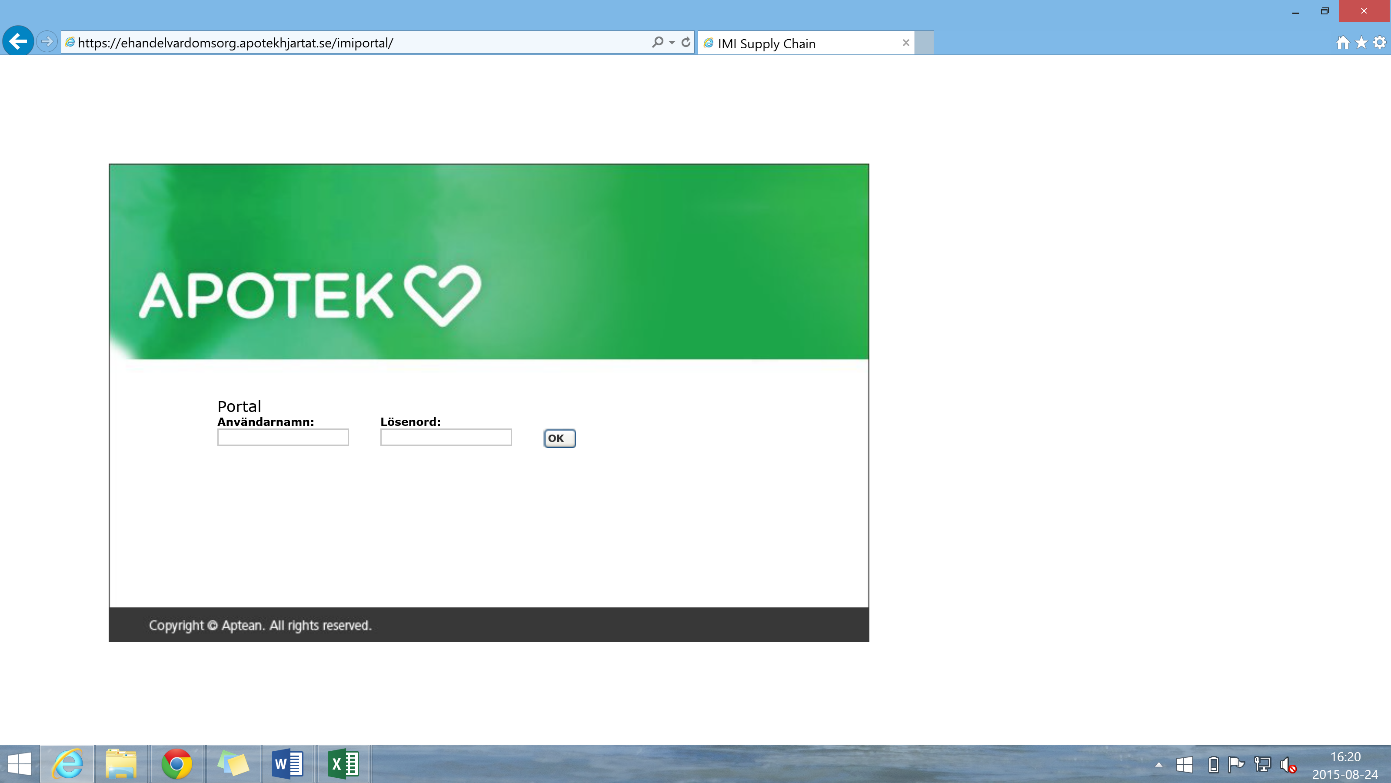The image size is (1391, 783).
Task: Open the address bar dropdown arrow
Action: click(x=672, y=42)
